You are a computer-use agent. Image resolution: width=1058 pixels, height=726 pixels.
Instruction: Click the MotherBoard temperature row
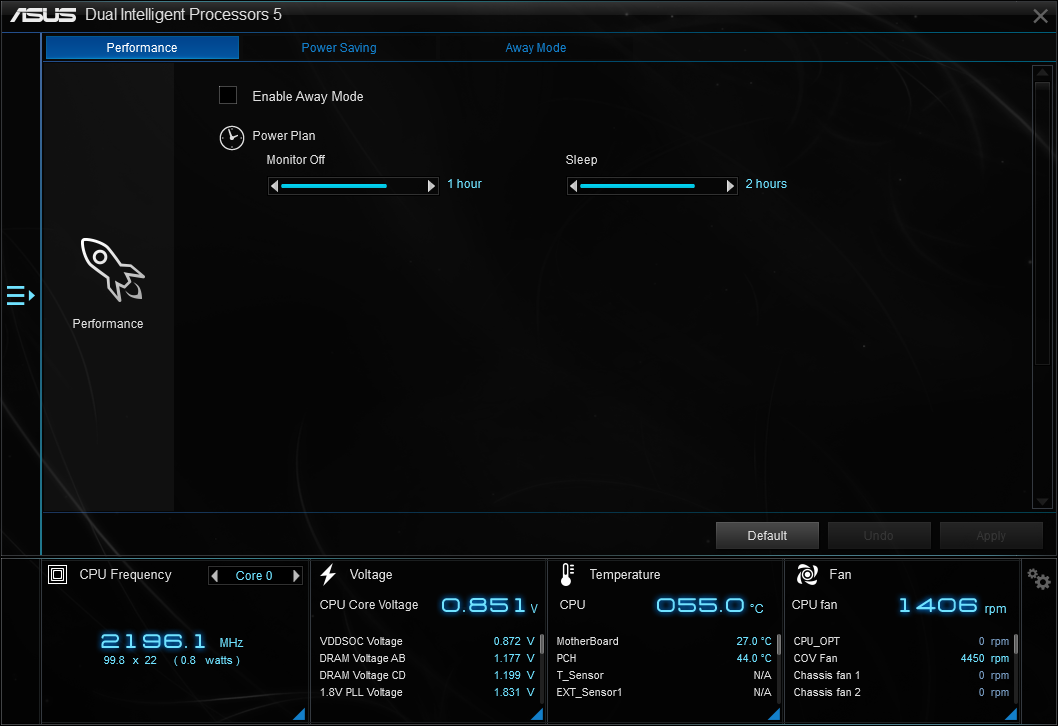point(664,641)
